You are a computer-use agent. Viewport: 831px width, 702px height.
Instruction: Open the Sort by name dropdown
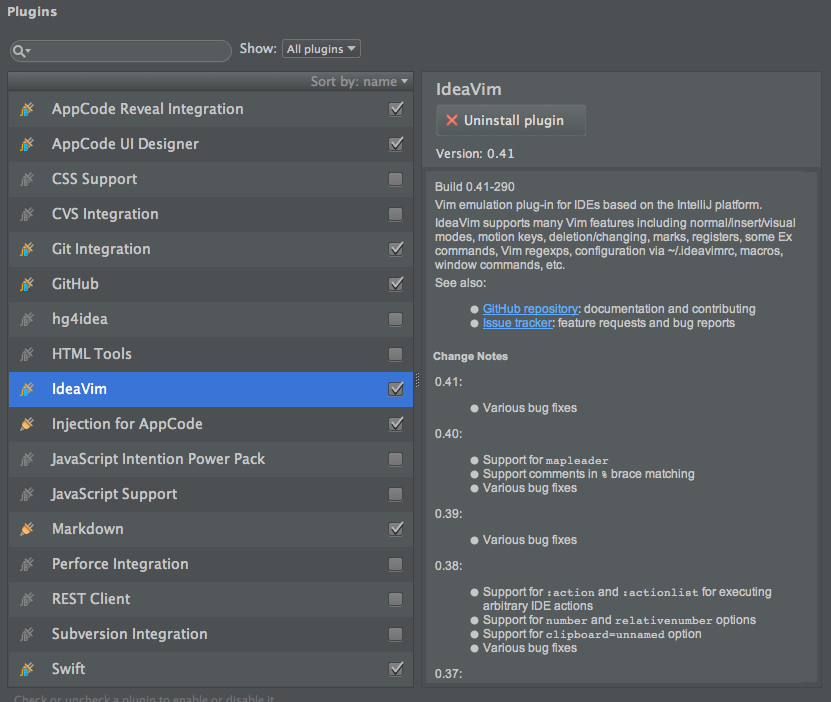359,82
